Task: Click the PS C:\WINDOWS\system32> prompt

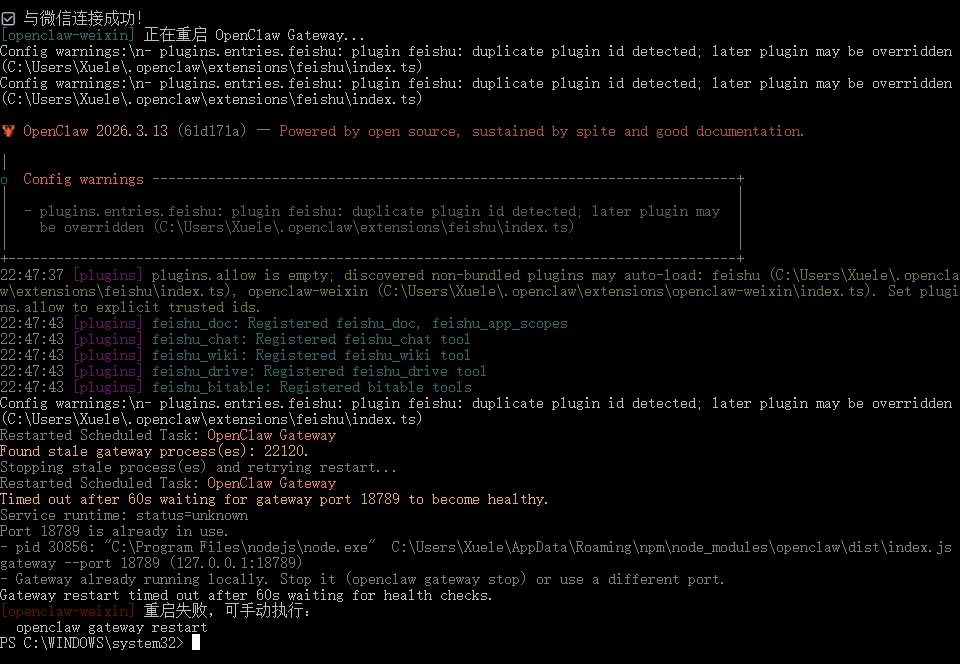Action: 92,643
